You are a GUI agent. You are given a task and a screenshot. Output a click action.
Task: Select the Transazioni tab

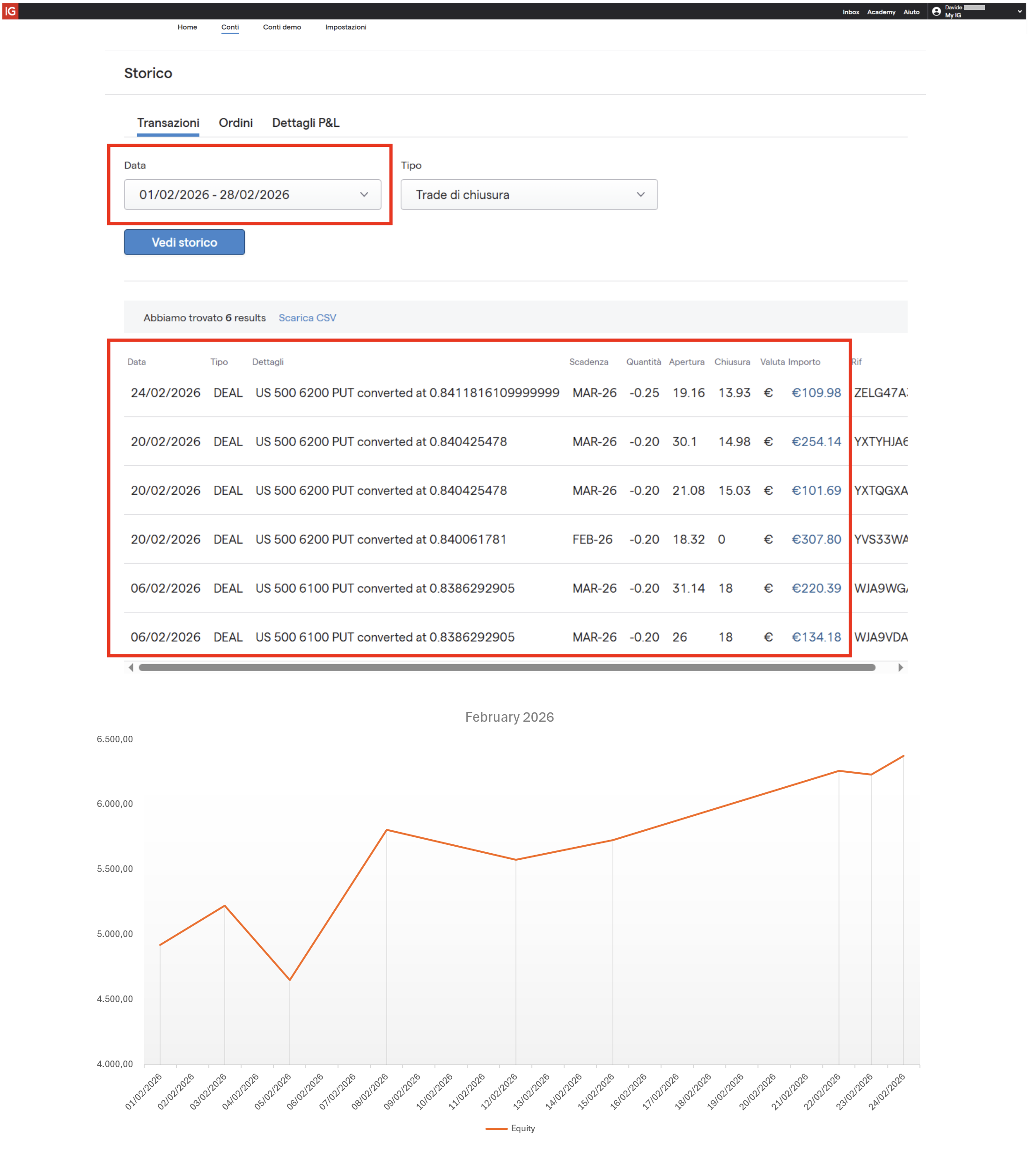168,123
